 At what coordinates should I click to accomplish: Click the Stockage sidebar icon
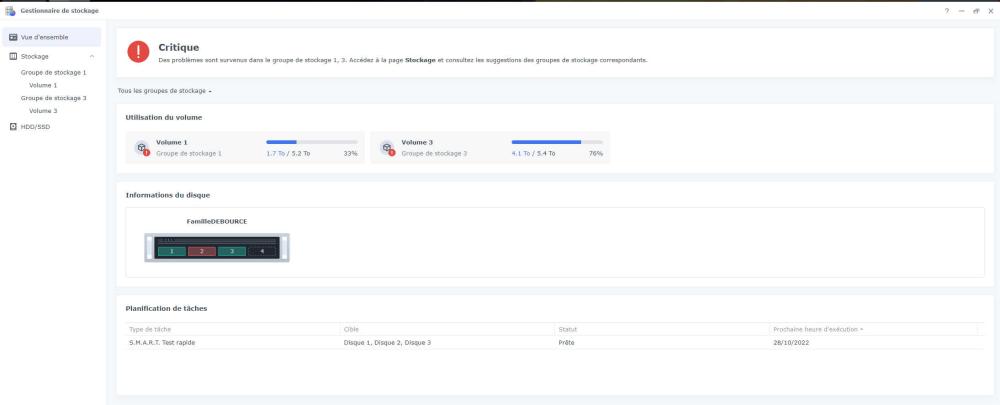coord(13,57)
